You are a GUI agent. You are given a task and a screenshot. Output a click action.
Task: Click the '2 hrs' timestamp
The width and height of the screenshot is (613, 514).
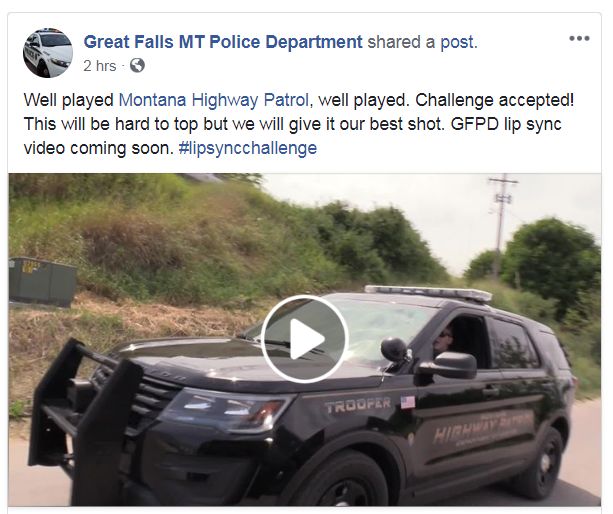(99, 66)
